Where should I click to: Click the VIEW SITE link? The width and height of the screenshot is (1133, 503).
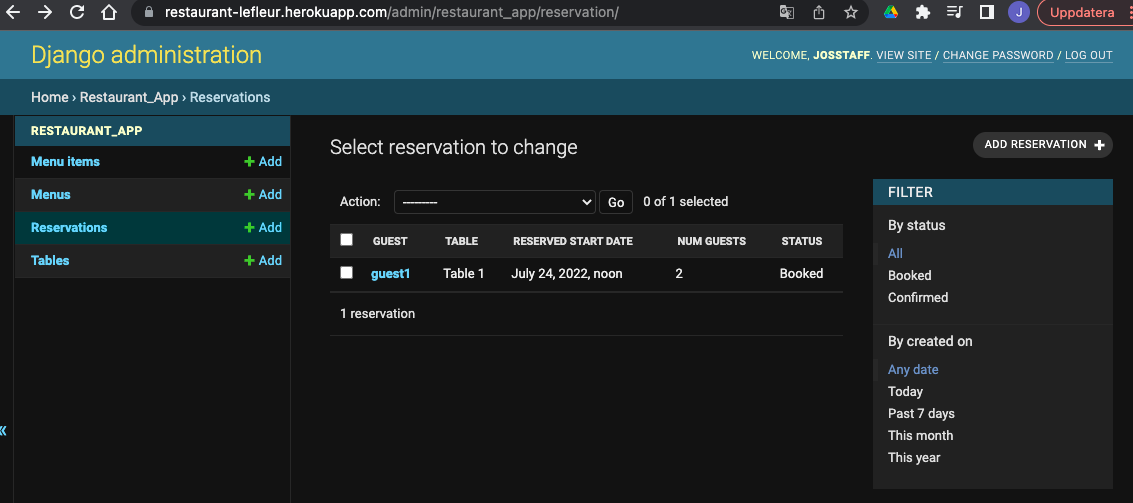pyautogui.click(x=904, y=56)
